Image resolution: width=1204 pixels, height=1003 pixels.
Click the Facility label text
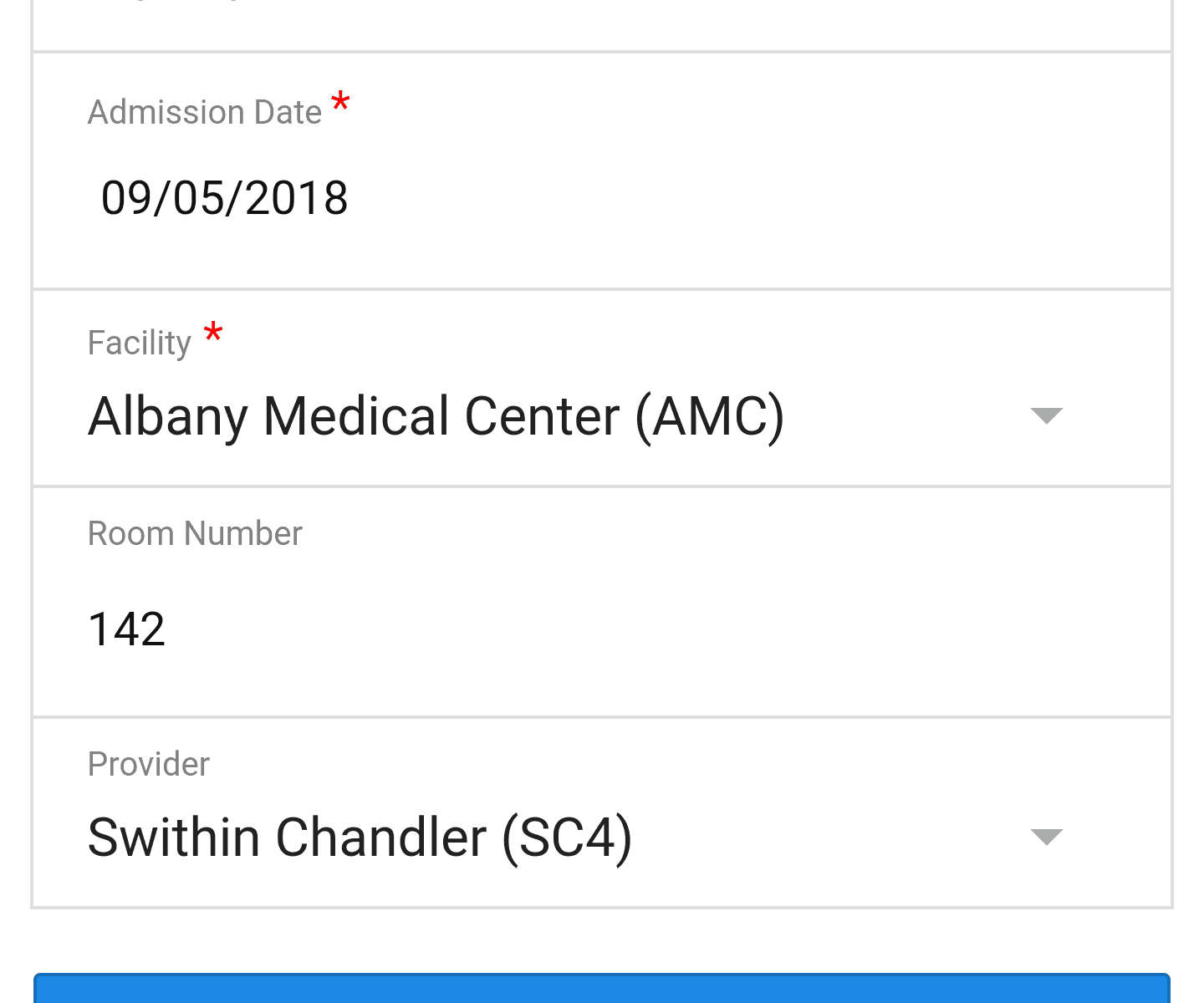point(140,343)
